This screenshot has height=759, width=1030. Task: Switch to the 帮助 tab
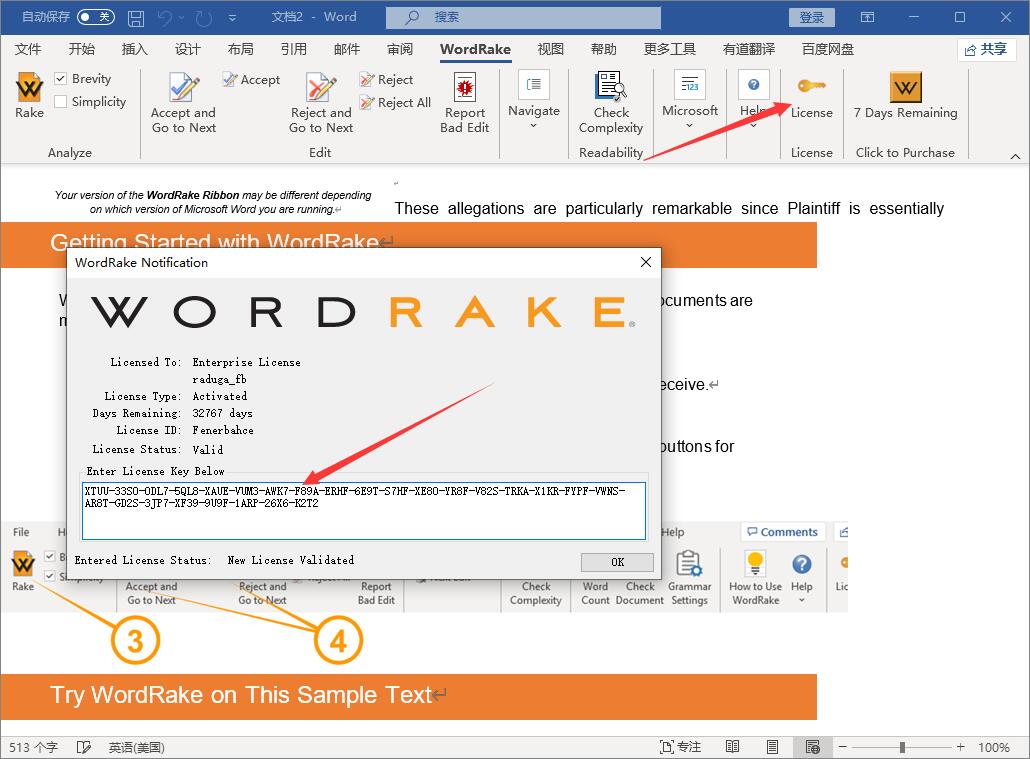[x=604, y=49]
